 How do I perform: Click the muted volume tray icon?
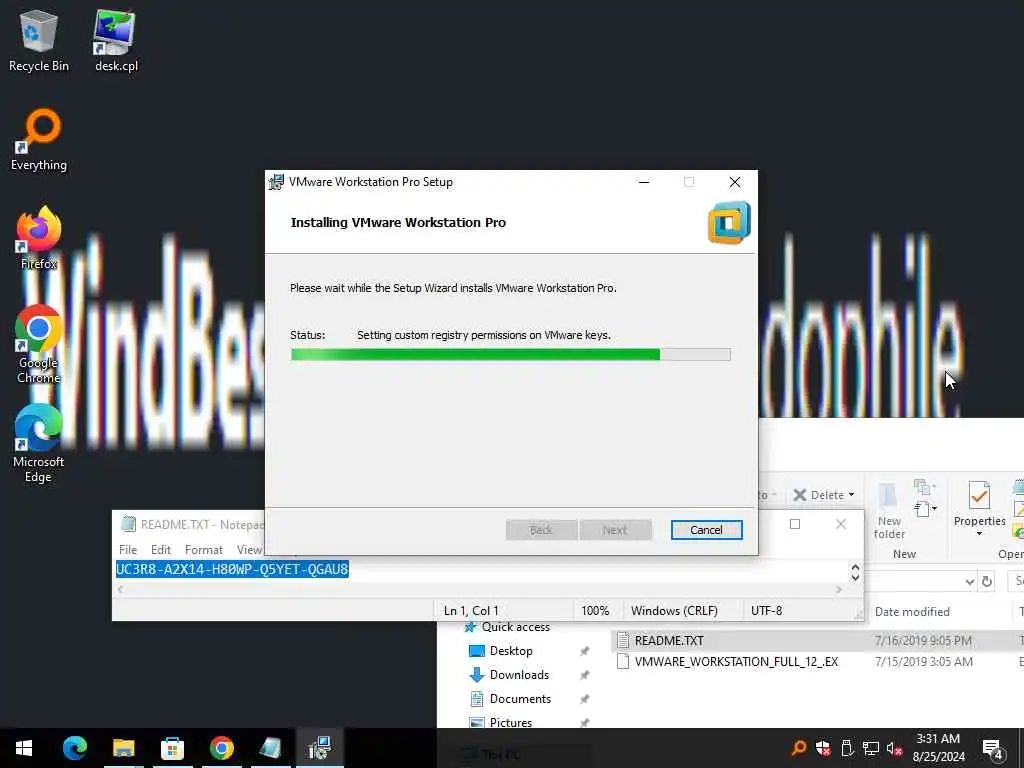pos(895,748)
